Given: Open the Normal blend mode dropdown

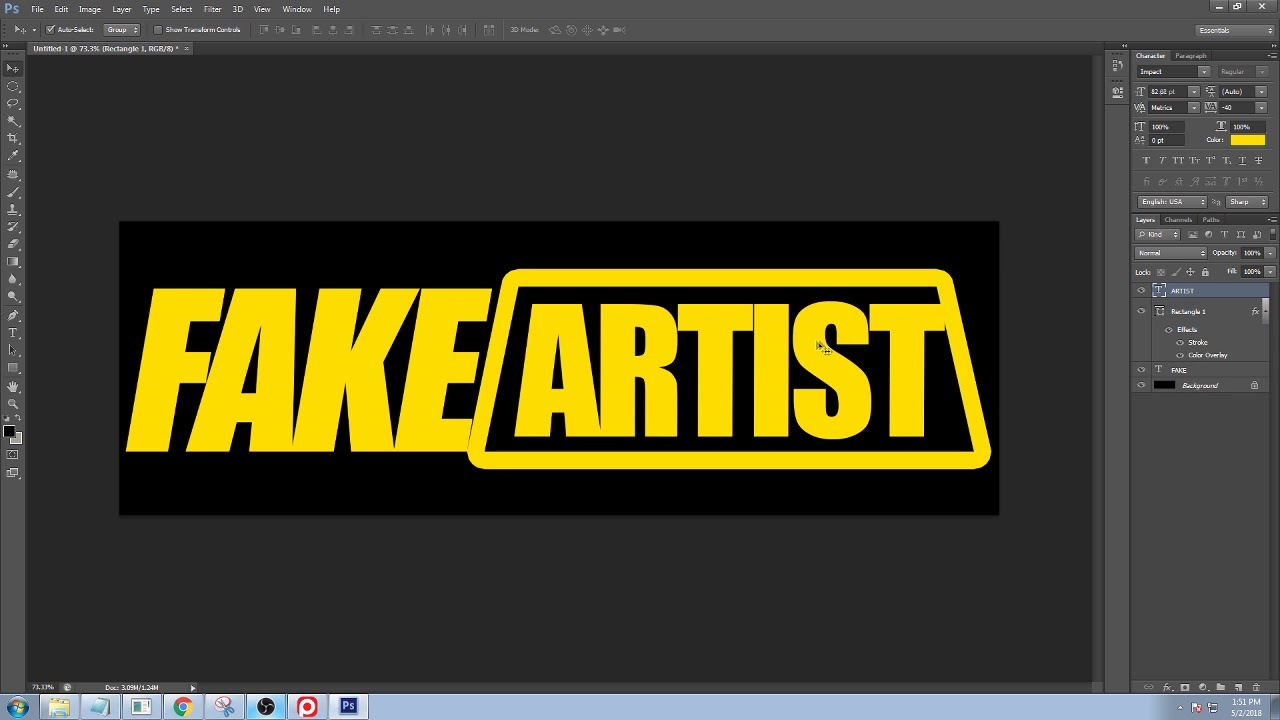Looking at the screenshot, I should click(1171, 253).
